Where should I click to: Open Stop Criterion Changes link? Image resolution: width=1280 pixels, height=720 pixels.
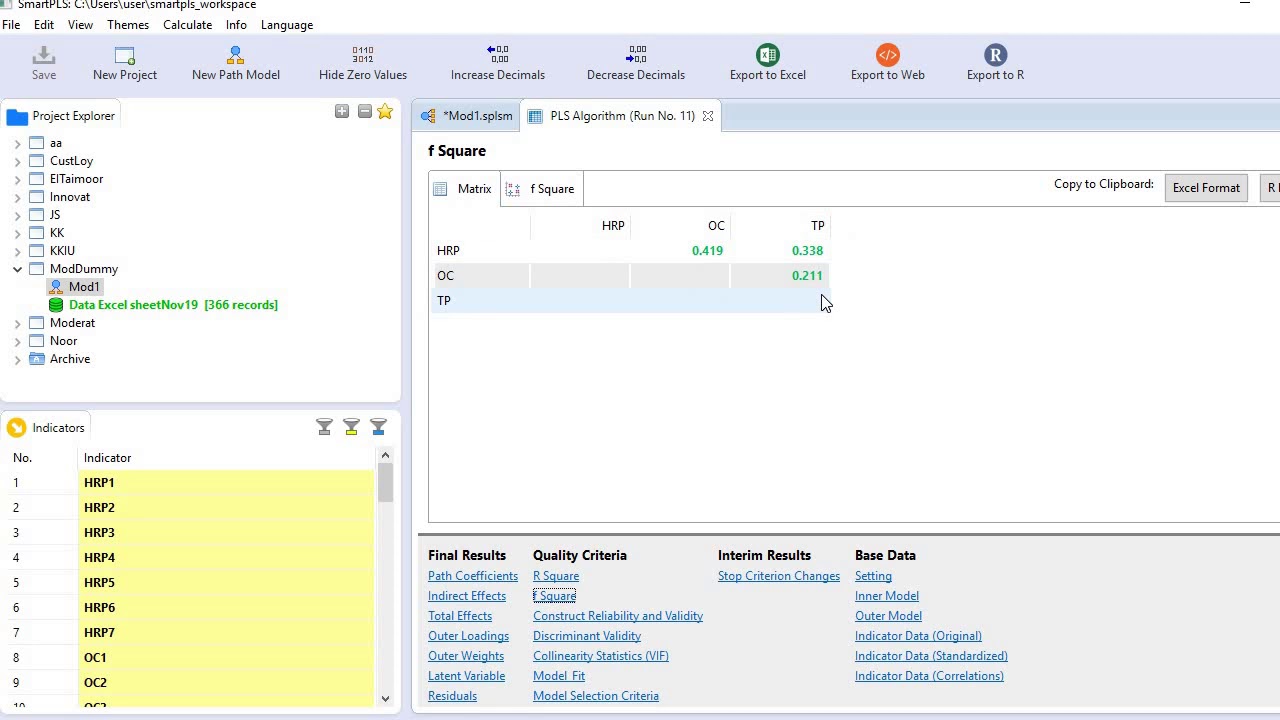pyautogui.click(x=779, y=576)
